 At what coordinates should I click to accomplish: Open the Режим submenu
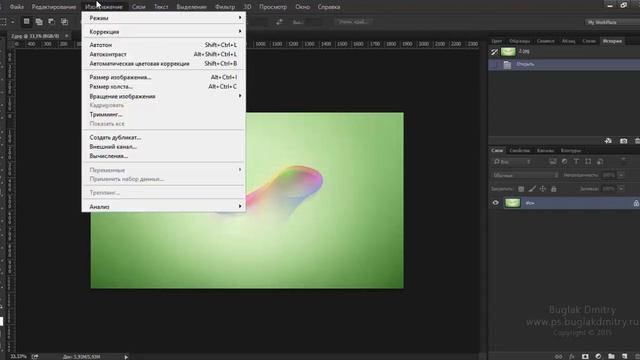pos(164,18)
